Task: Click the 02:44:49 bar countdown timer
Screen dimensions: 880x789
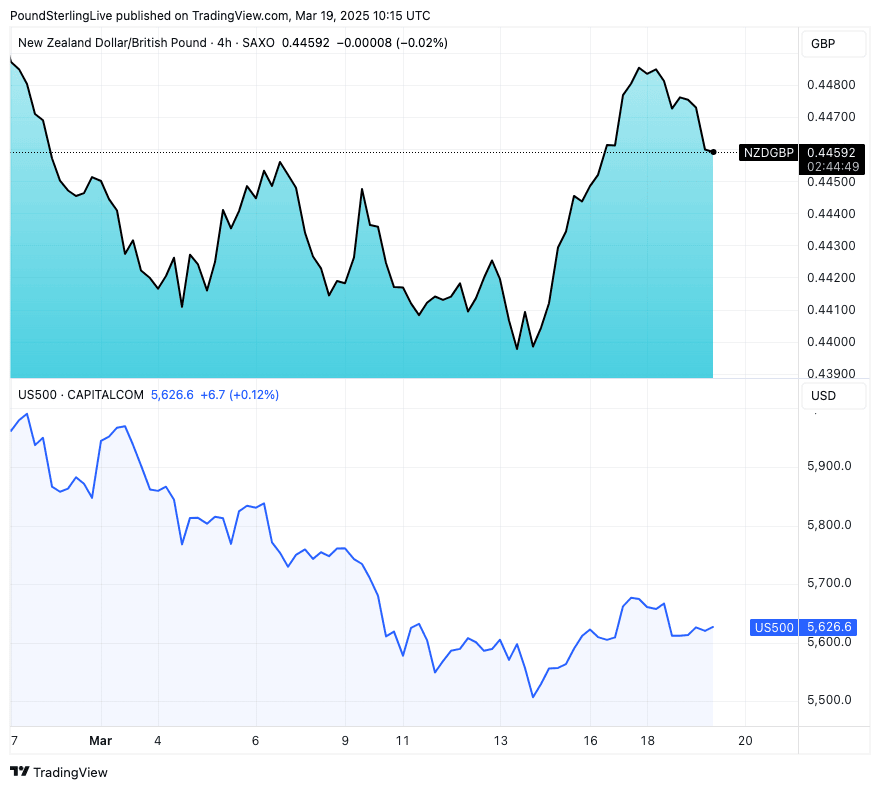Action: tap(833, 167)
